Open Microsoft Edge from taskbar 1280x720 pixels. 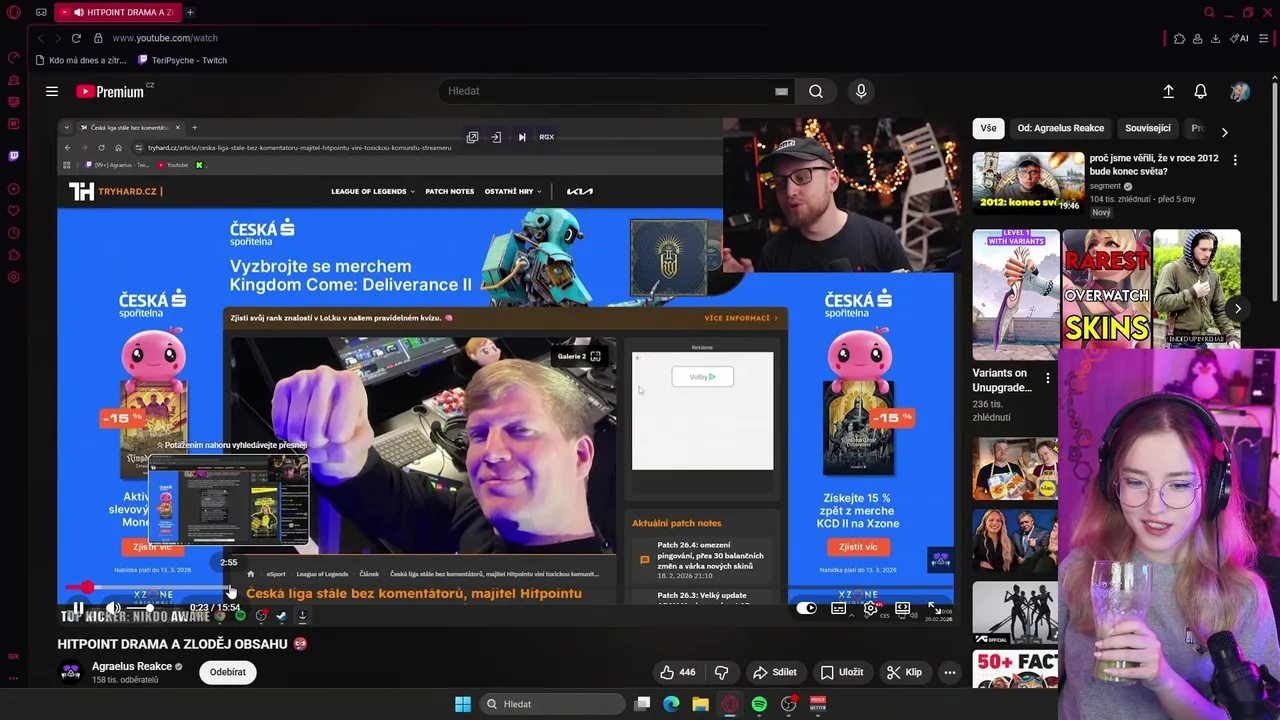pyautogui.click(x=671, y=704)
